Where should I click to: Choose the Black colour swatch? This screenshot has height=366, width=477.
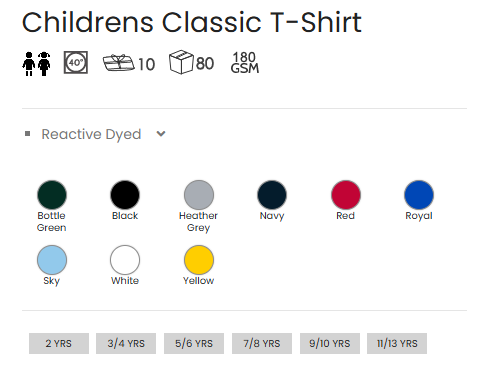click(x=125, y=195)
